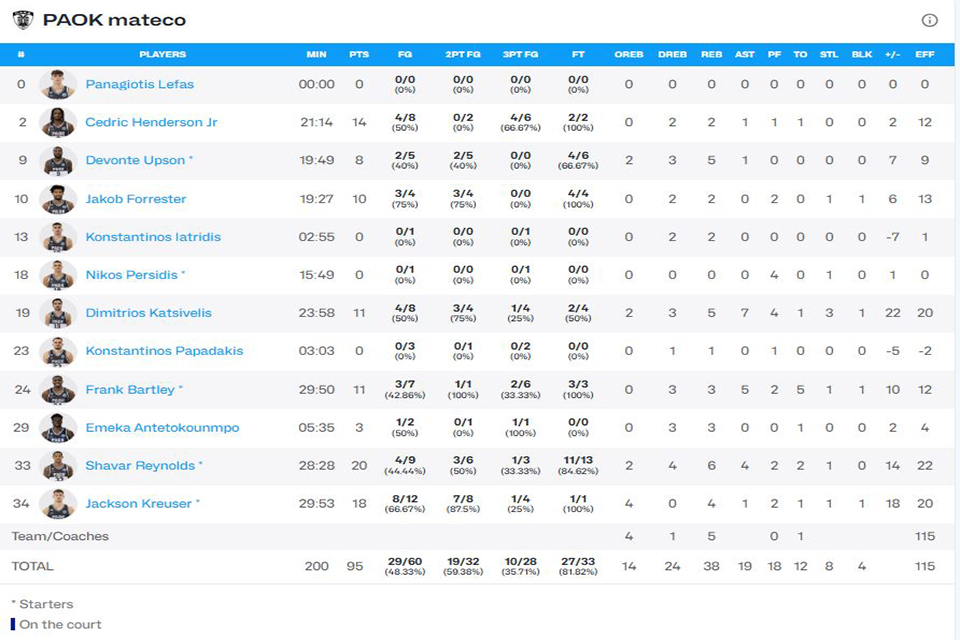This screenshot has height=640, width=960.
Task: Click the Team/Coaches row label
Action: 60,536
